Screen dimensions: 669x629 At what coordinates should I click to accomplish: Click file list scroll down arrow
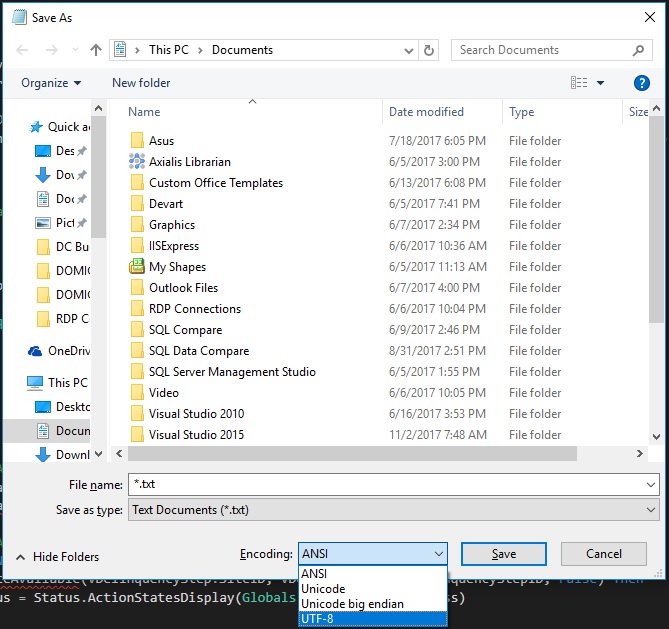(x=657, y=437)
